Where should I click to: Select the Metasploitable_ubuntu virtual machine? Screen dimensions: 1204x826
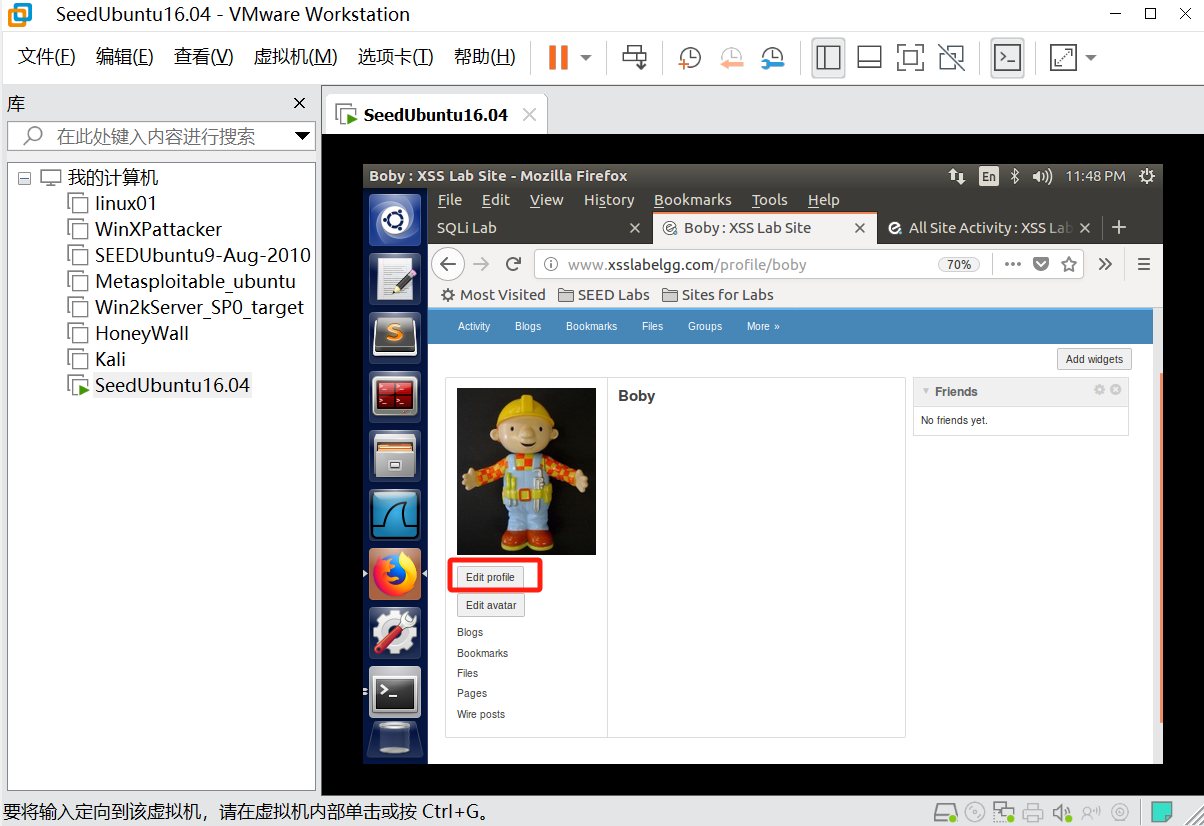(x=195, y=281)
